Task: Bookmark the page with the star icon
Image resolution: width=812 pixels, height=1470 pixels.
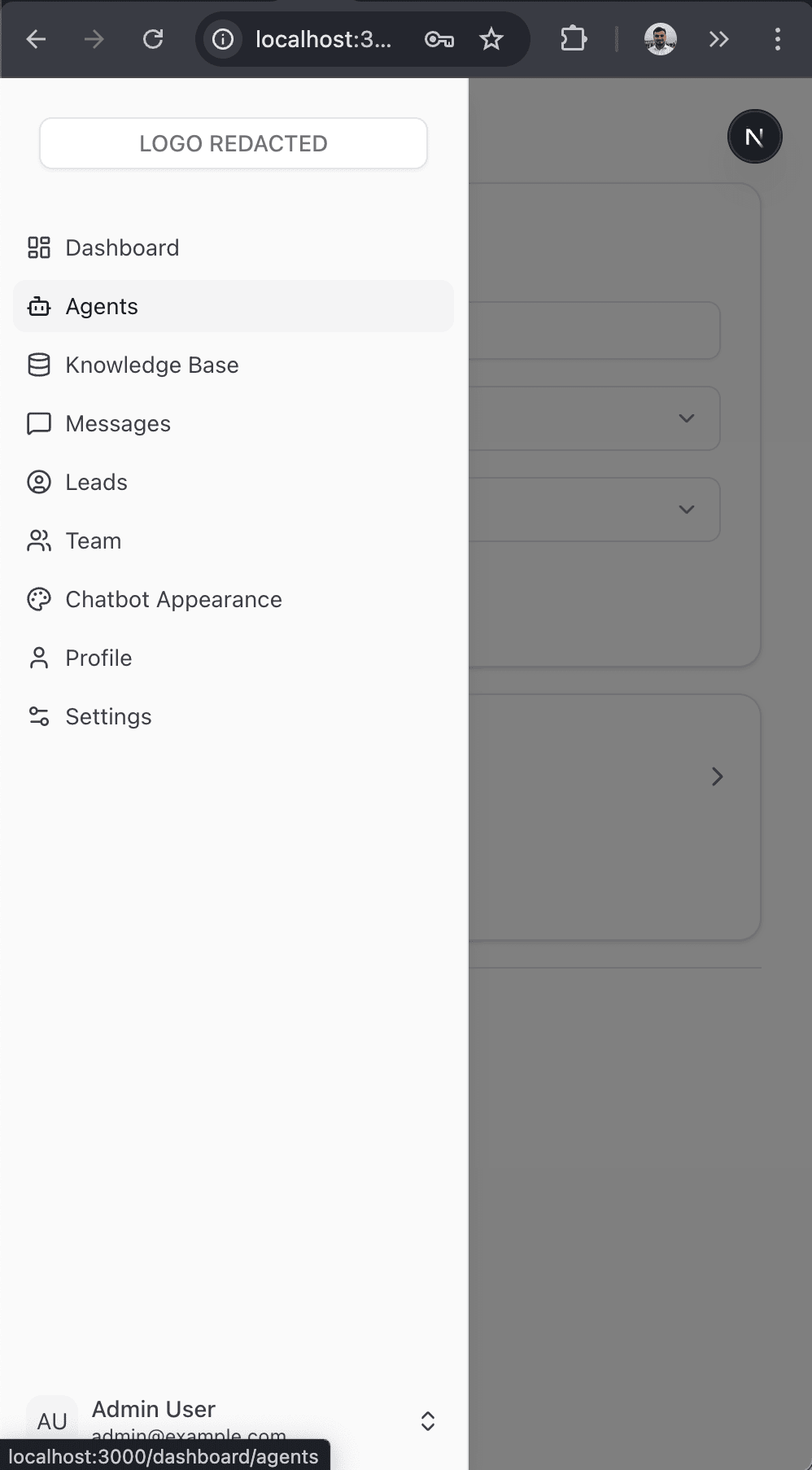Action: point(491,38)
